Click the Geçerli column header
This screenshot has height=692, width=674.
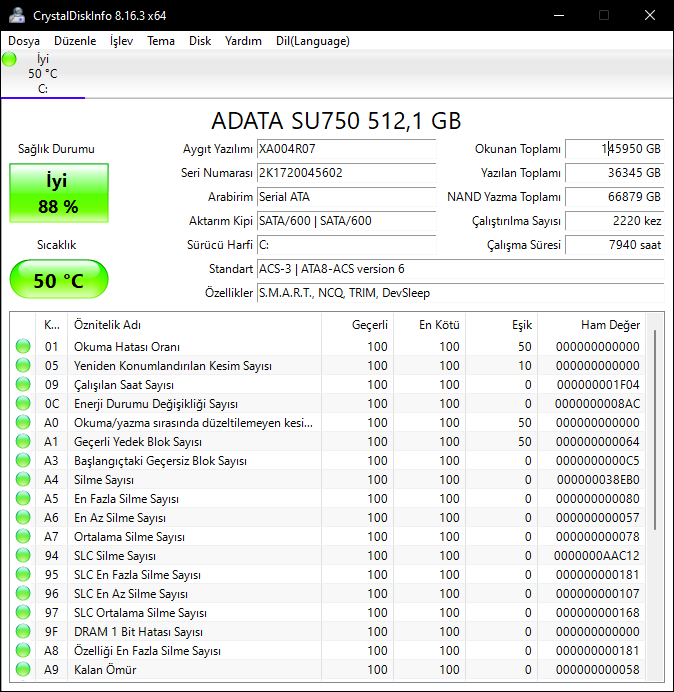(358, 325)
